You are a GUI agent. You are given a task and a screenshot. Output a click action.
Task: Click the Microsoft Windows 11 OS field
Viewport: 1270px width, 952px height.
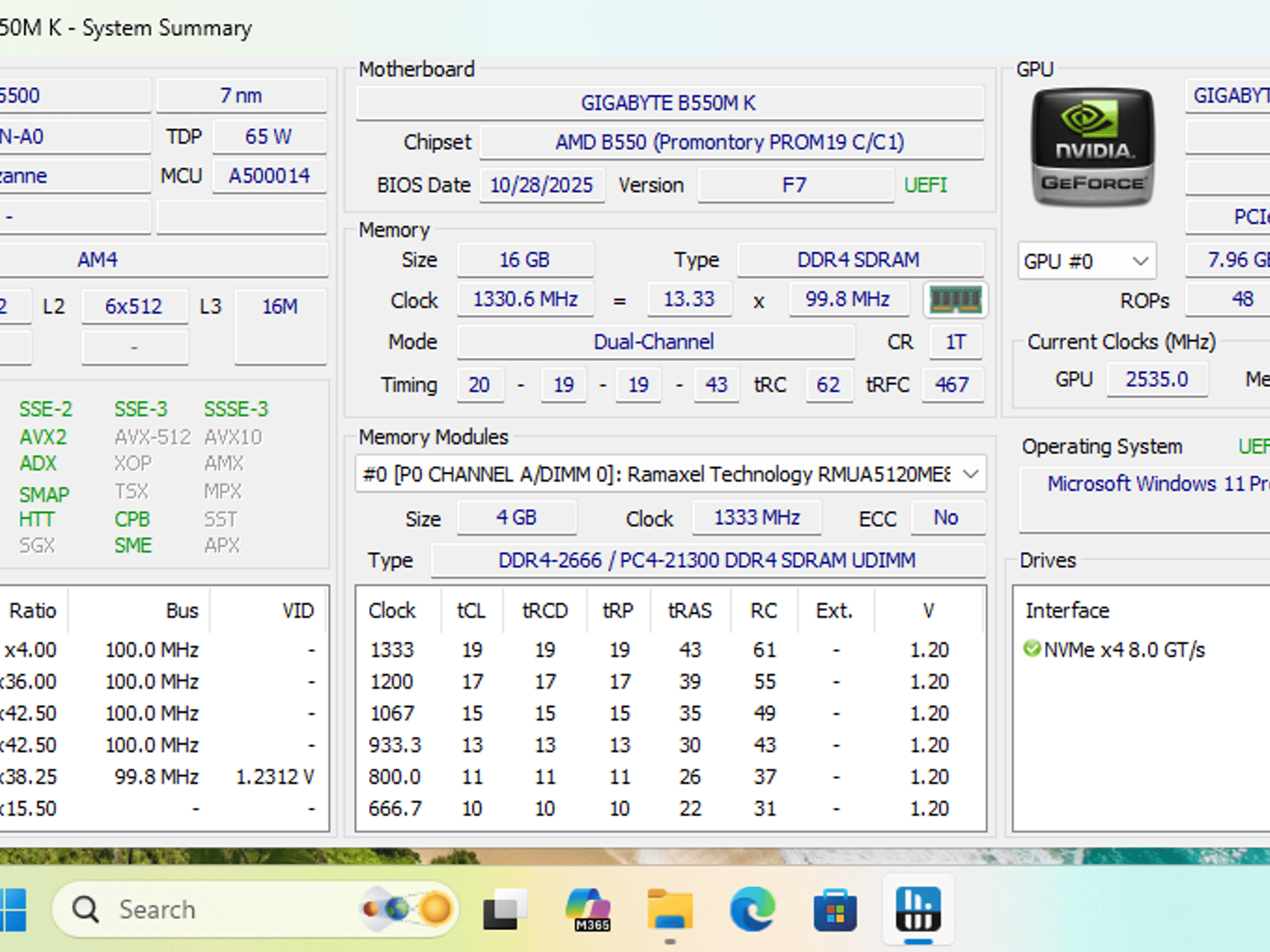(1145, 500)
